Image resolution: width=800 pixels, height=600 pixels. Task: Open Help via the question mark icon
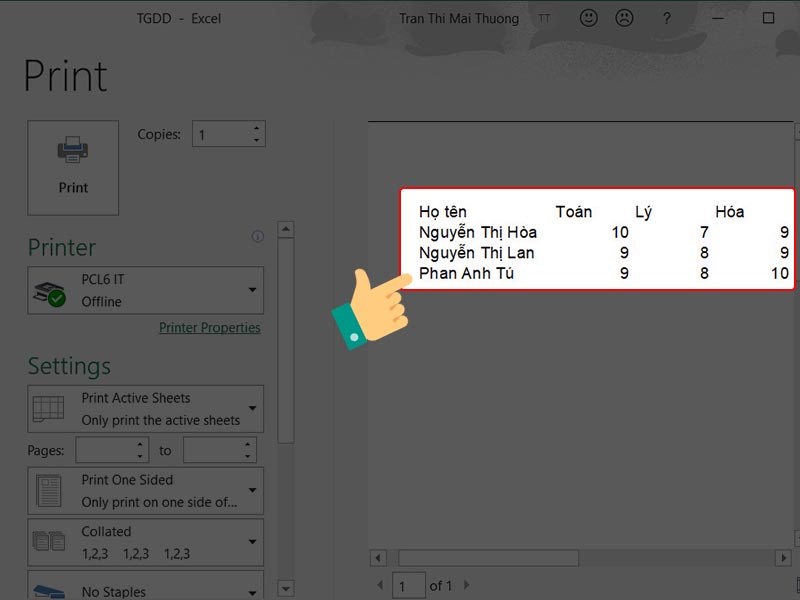tap(666, 18)
